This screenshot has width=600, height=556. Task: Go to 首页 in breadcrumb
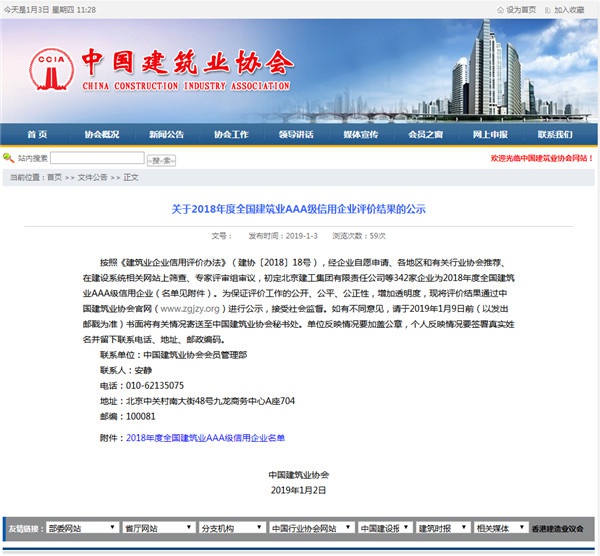54,177
